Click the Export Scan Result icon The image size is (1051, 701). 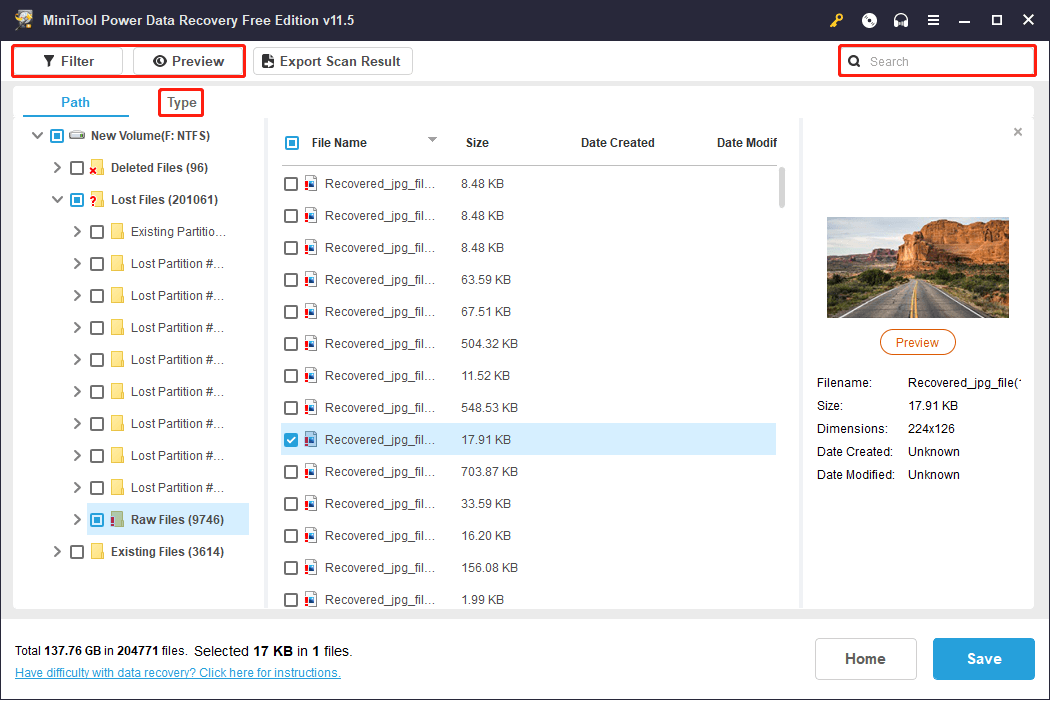coord(267,61)
